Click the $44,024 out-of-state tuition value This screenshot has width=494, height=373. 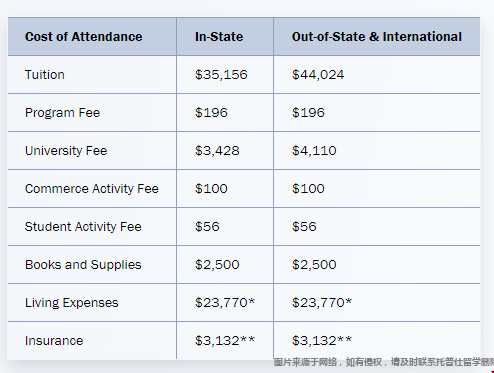click(318, 75)
